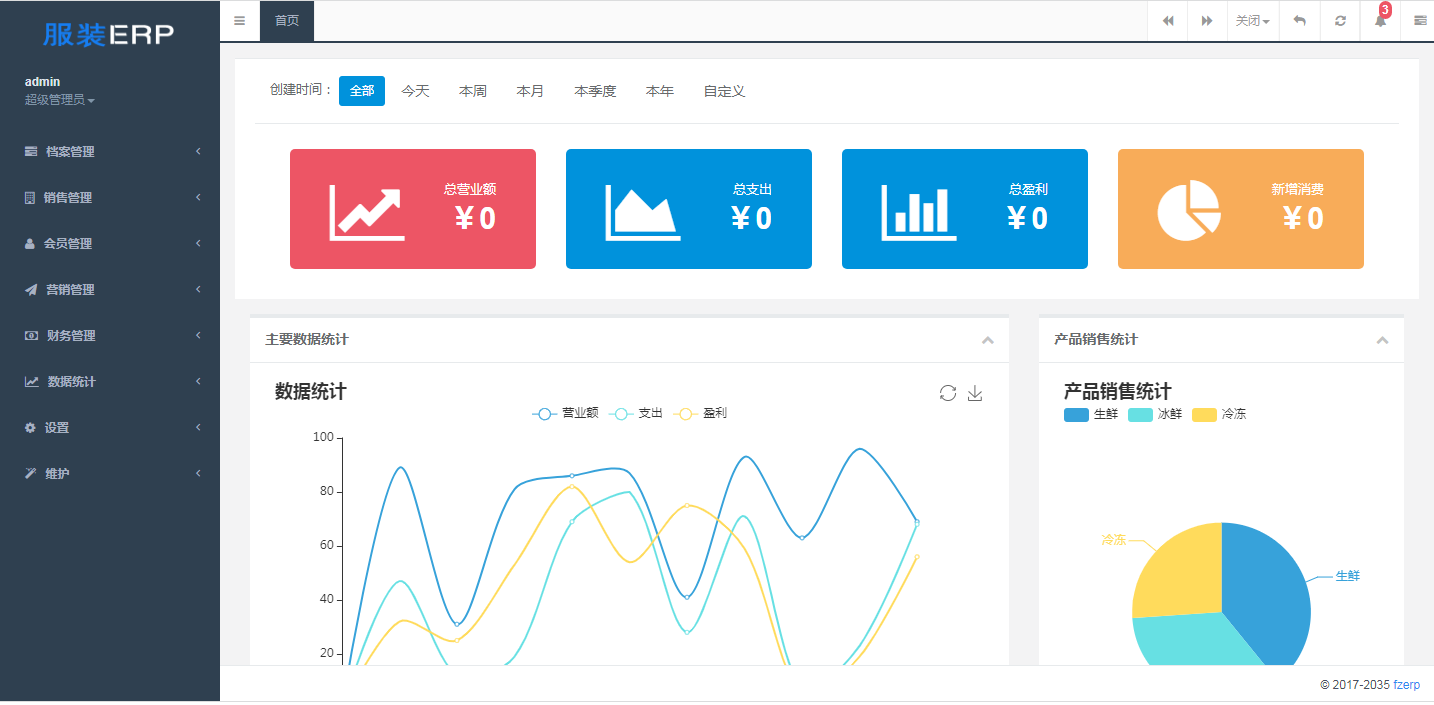Open the top-right settings panel icon

[x=1420, y=21]
